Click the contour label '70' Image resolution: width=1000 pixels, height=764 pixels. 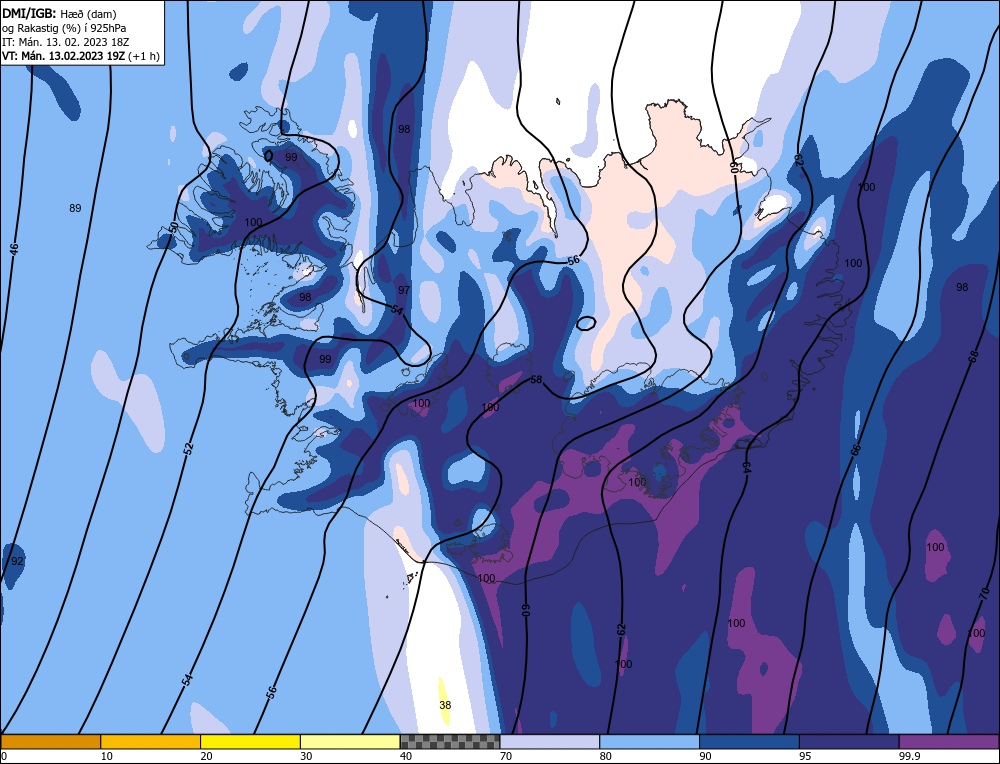(x=985, y=594)
